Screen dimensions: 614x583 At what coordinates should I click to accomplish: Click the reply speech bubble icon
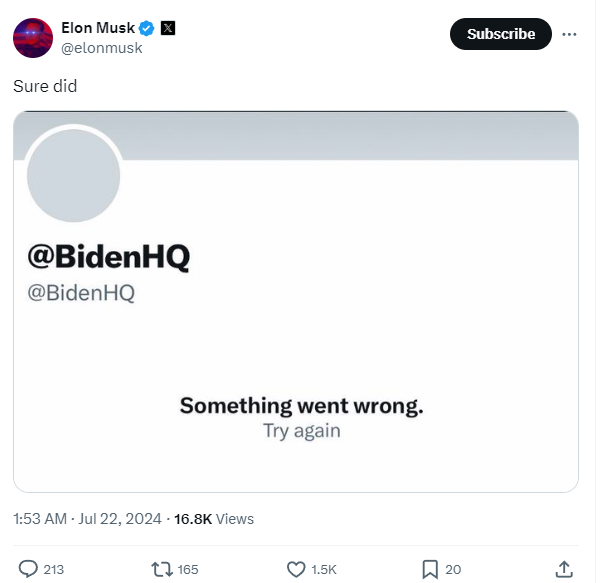point(28,569)
